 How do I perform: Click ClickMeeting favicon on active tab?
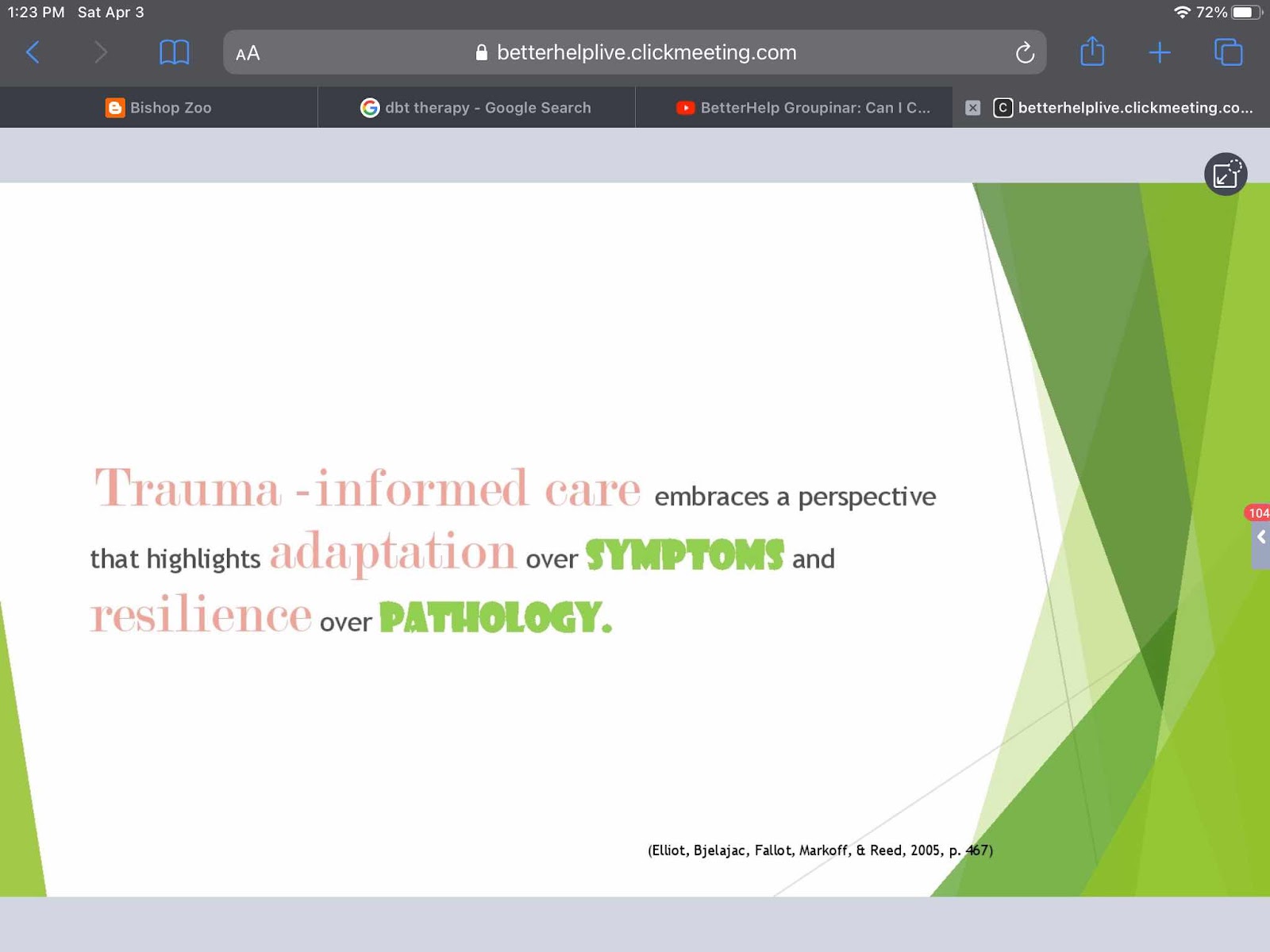(1003, 108)
